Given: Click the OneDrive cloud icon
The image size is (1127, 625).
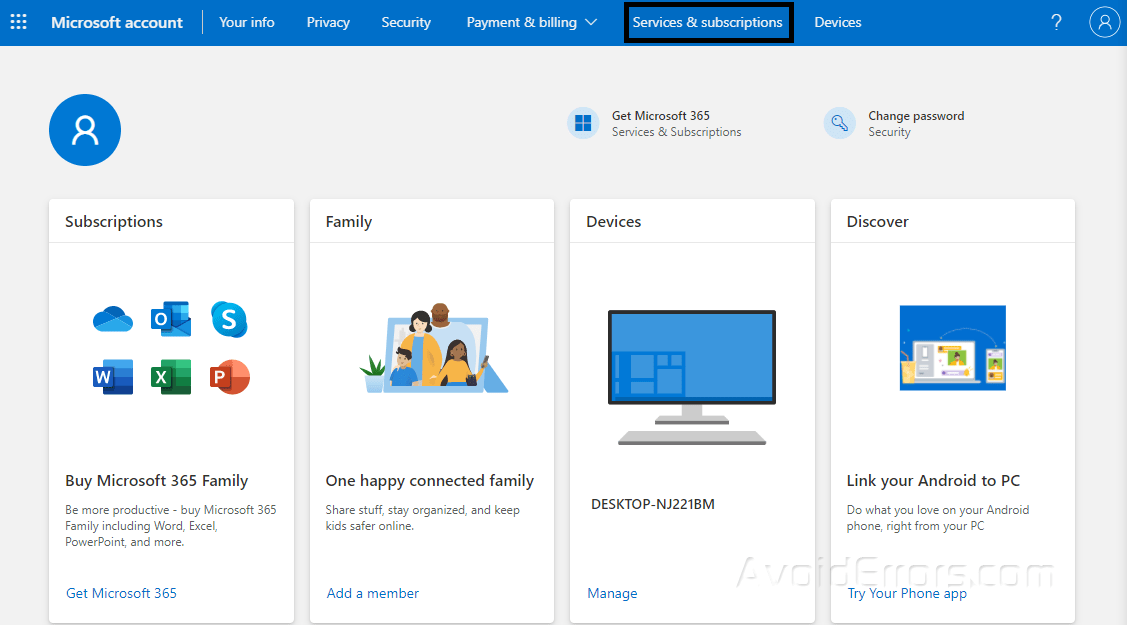Looking at the screenshot, I should point(113,319).
